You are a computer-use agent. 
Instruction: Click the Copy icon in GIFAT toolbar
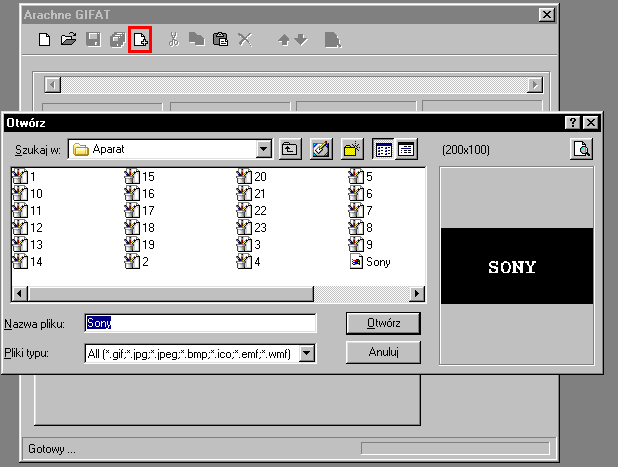click(197, 39)
